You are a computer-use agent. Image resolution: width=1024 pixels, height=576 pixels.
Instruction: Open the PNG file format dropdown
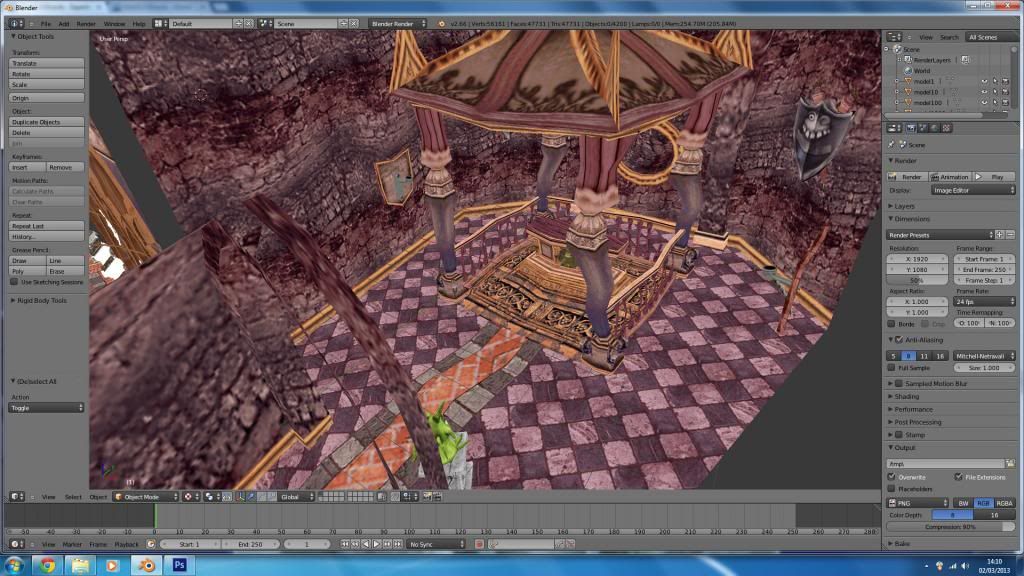tap(918, 503)
